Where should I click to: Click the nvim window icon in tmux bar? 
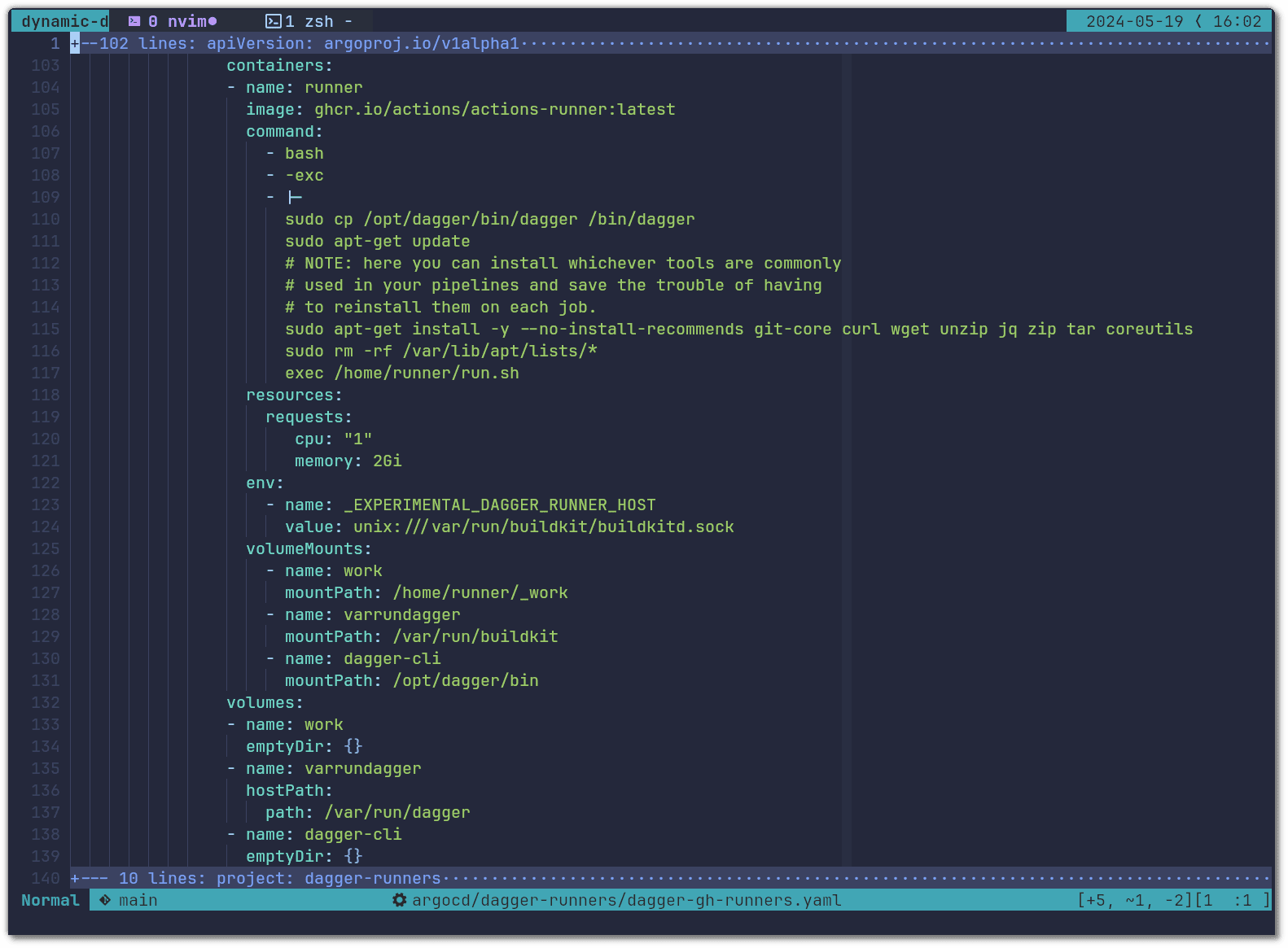coord(134,21)
